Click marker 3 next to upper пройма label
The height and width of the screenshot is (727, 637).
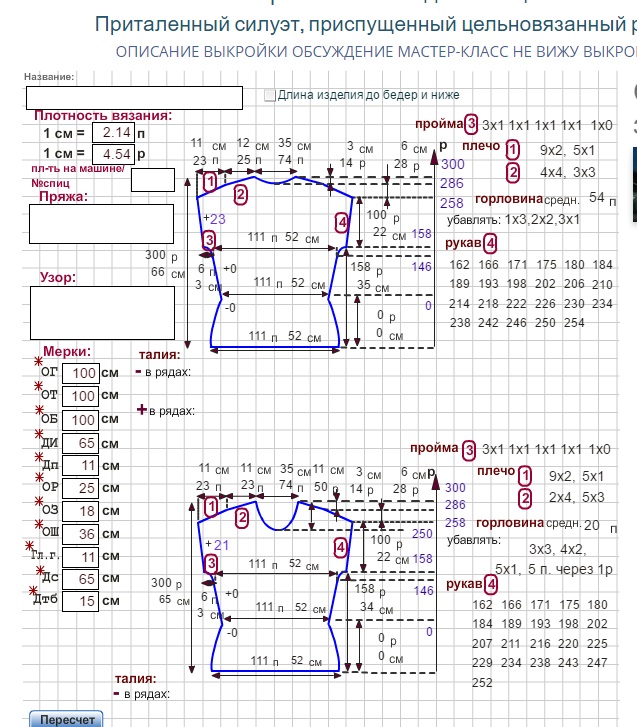(471, 124)
